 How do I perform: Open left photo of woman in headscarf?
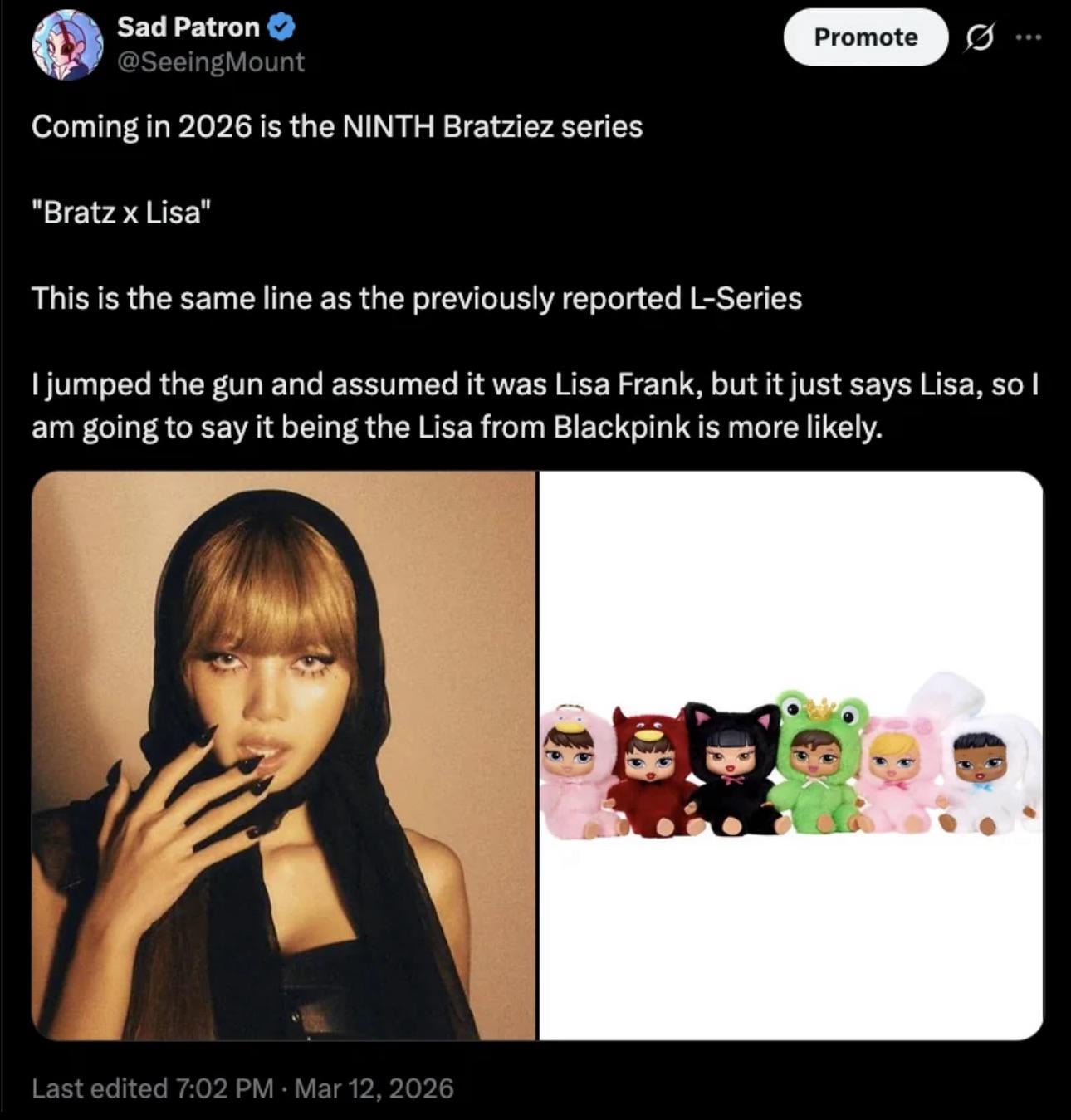283,756
